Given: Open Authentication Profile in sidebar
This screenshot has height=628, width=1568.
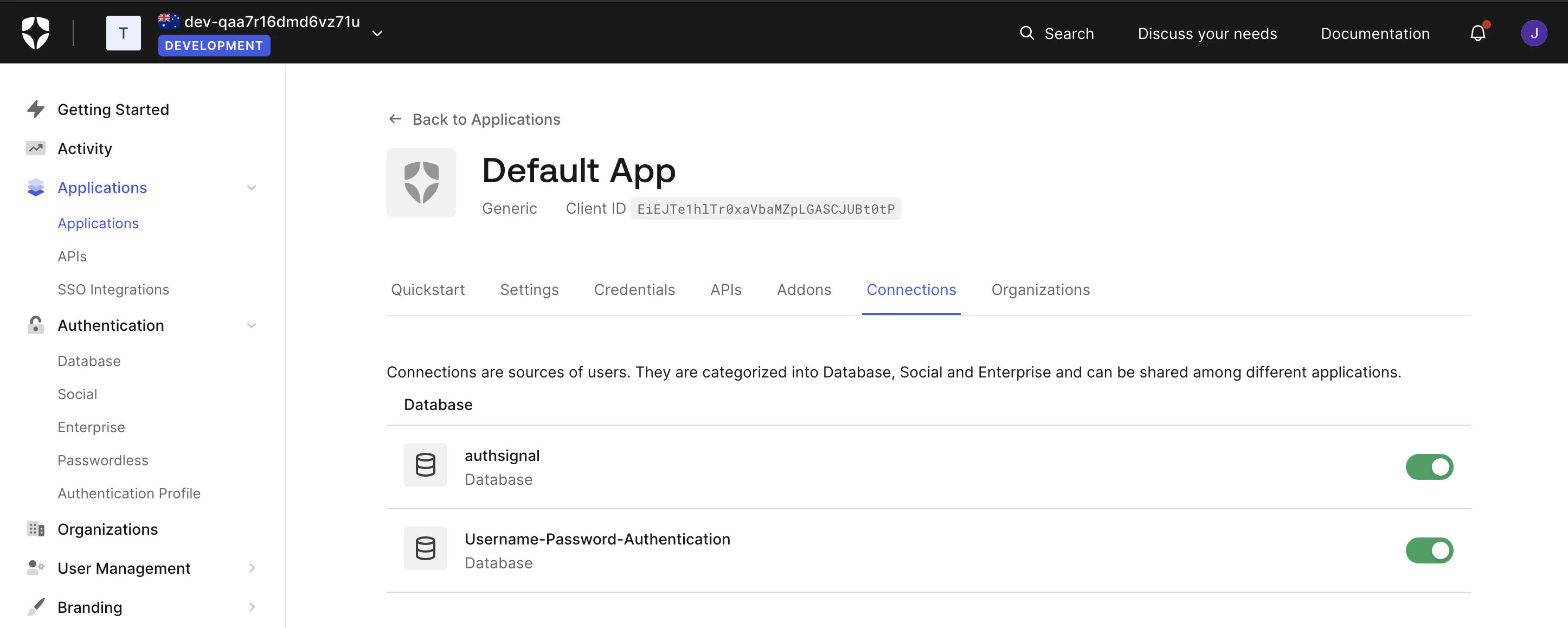Looking at the screenshot, I should pos(129,494).
